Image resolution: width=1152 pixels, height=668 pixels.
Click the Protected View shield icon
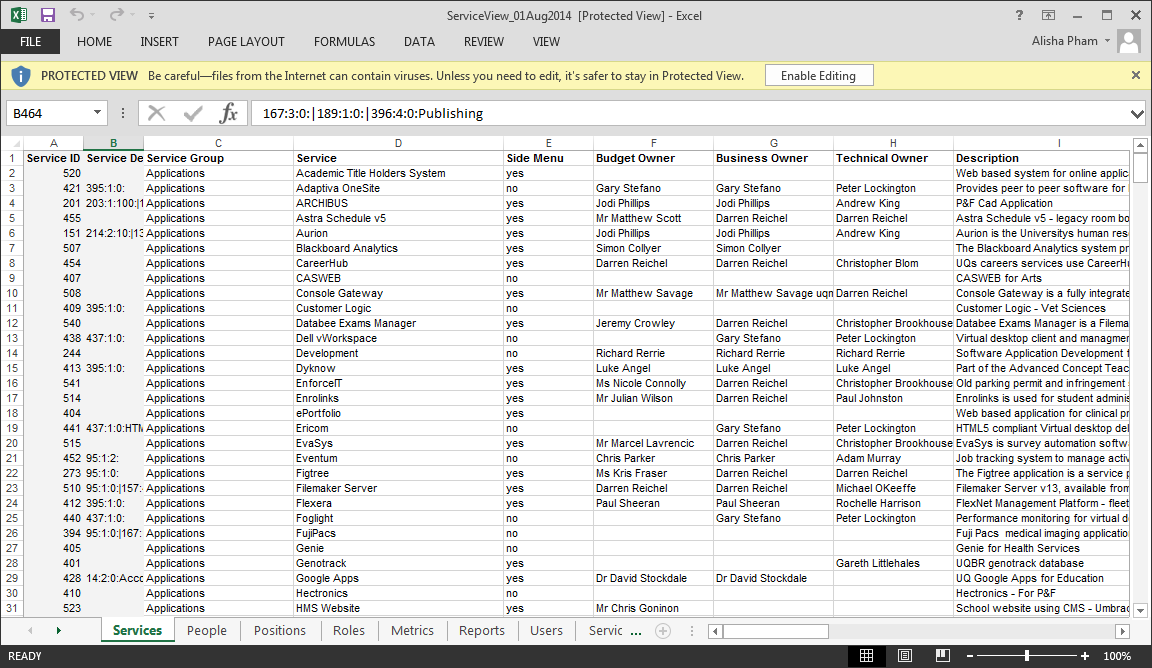(x=21, y=76)
